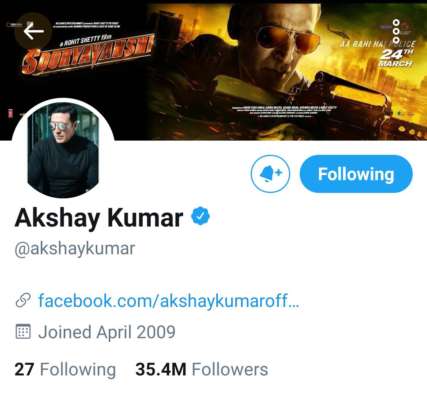View the 27 Following list
The height and width of the screenshot is (400, 427).
(x=65, y=370)
